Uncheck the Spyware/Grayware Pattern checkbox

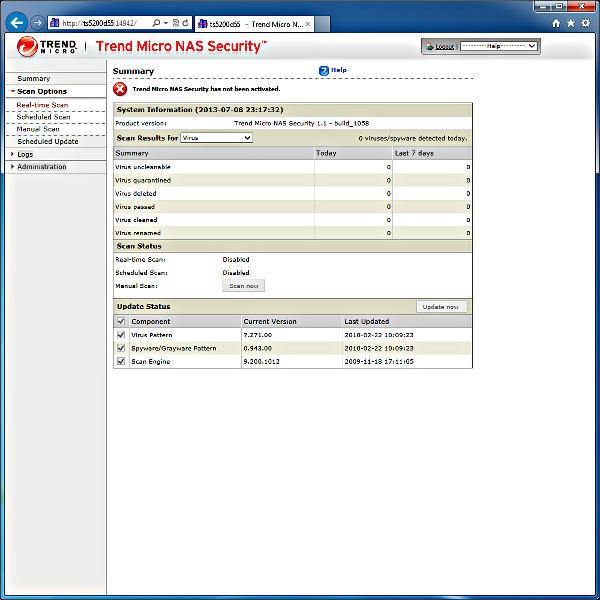pyautogui.click(x=121, y=348)
